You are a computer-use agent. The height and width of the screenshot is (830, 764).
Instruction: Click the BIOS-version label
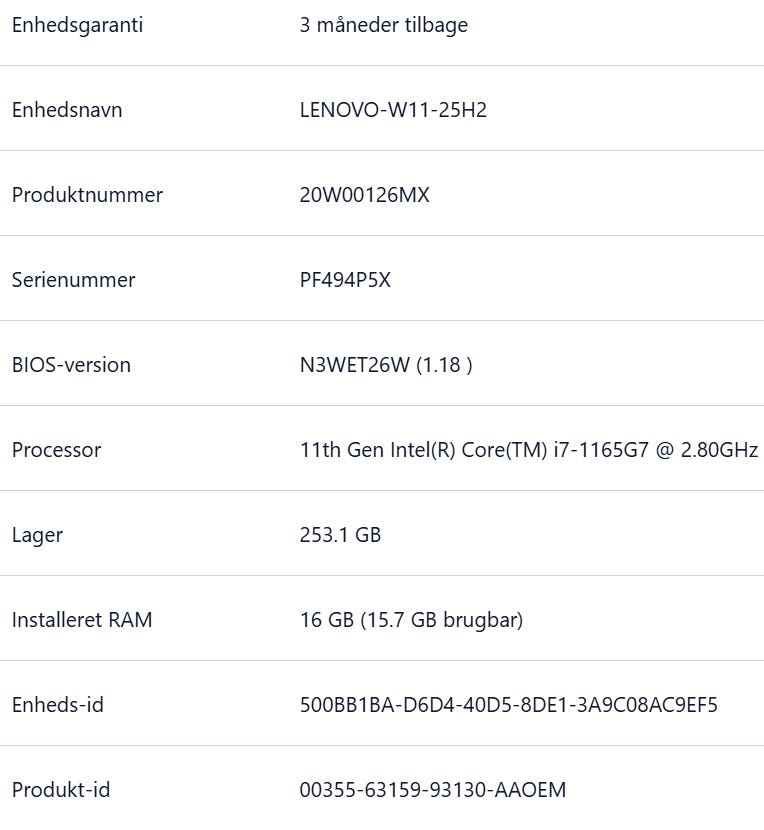point(71,365)
